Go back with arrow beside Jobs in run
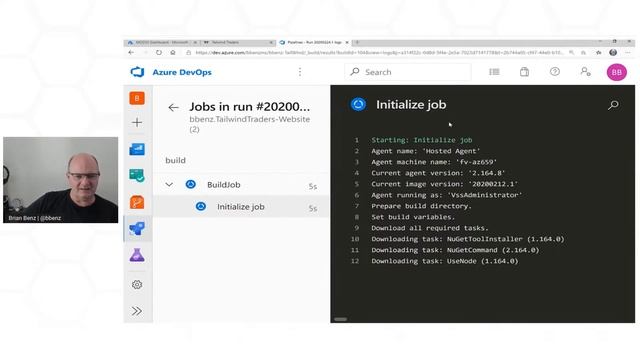 173,107
